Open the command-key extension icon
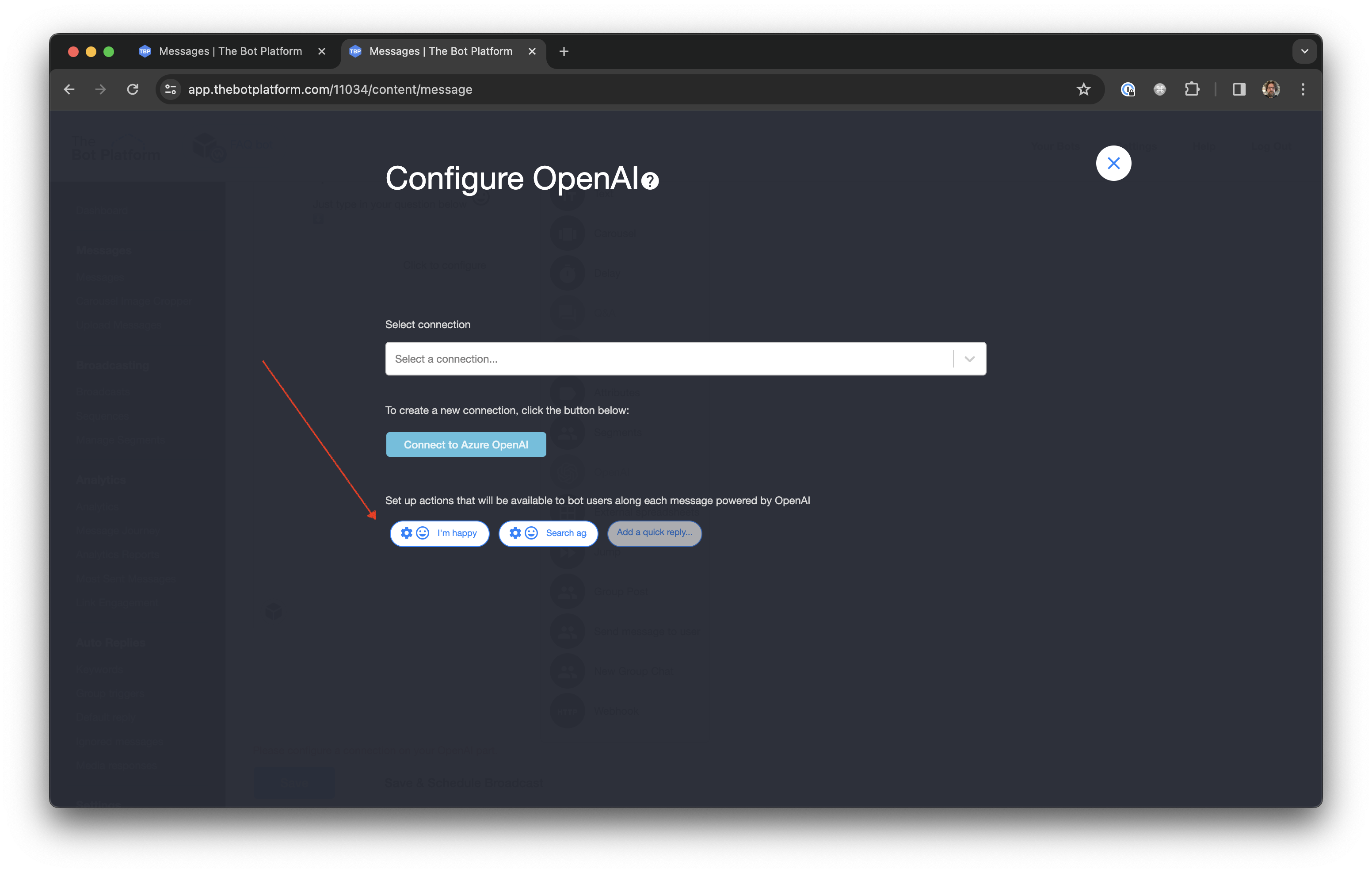Image resolution: width=1372 pixels, height=873 pixels. pos(1159,89)
